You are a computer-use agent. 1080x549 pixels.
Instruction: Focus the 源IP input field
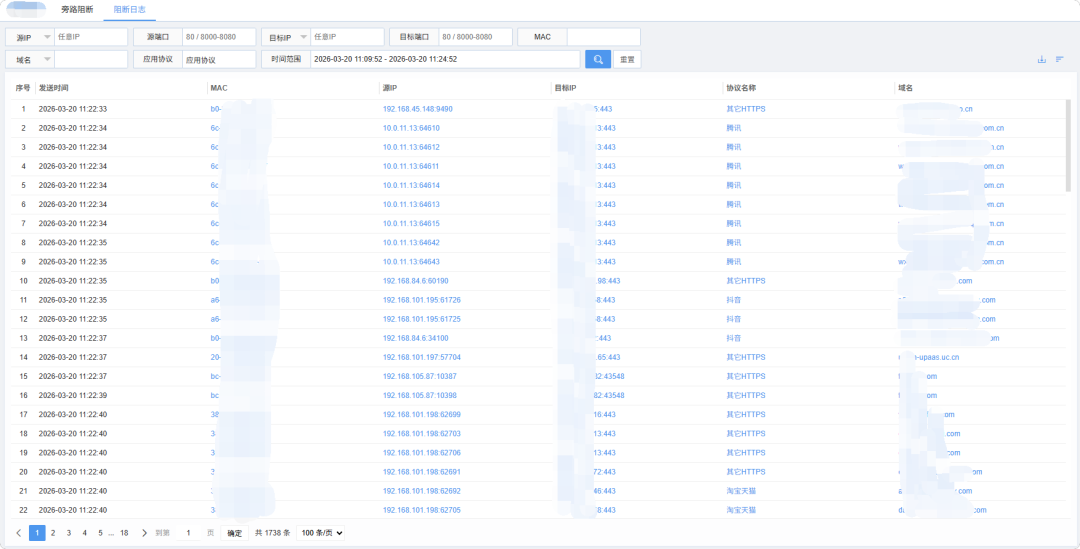[x=91, y=37]
